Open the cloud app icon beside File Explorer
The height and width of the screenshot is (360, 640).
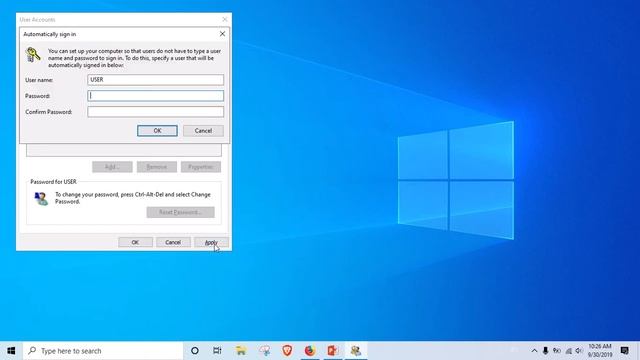coord(264,351)
